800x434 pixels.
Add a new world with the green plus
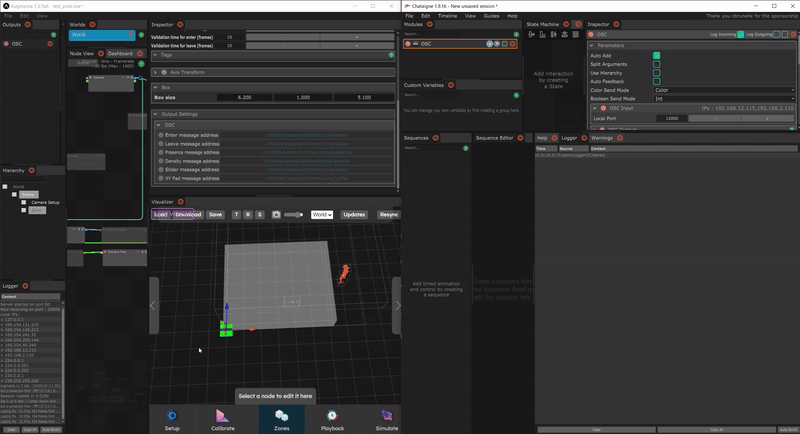[x=141, y=35]
